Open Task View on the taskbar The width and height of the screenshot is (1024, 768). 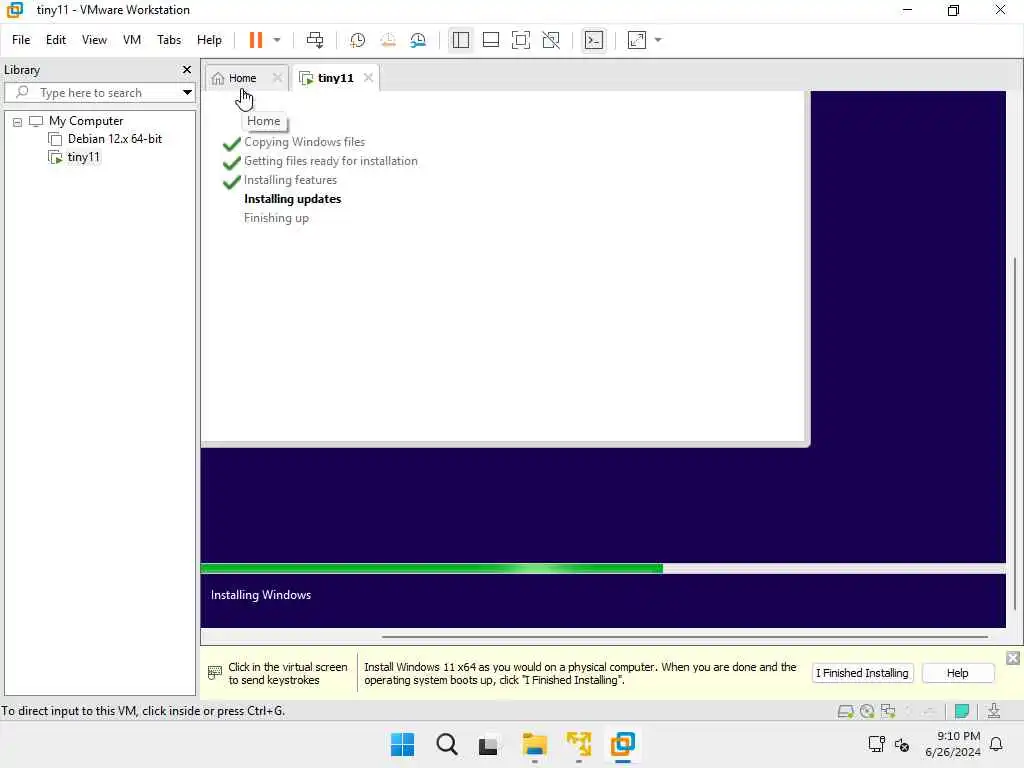tap(488, 745)
